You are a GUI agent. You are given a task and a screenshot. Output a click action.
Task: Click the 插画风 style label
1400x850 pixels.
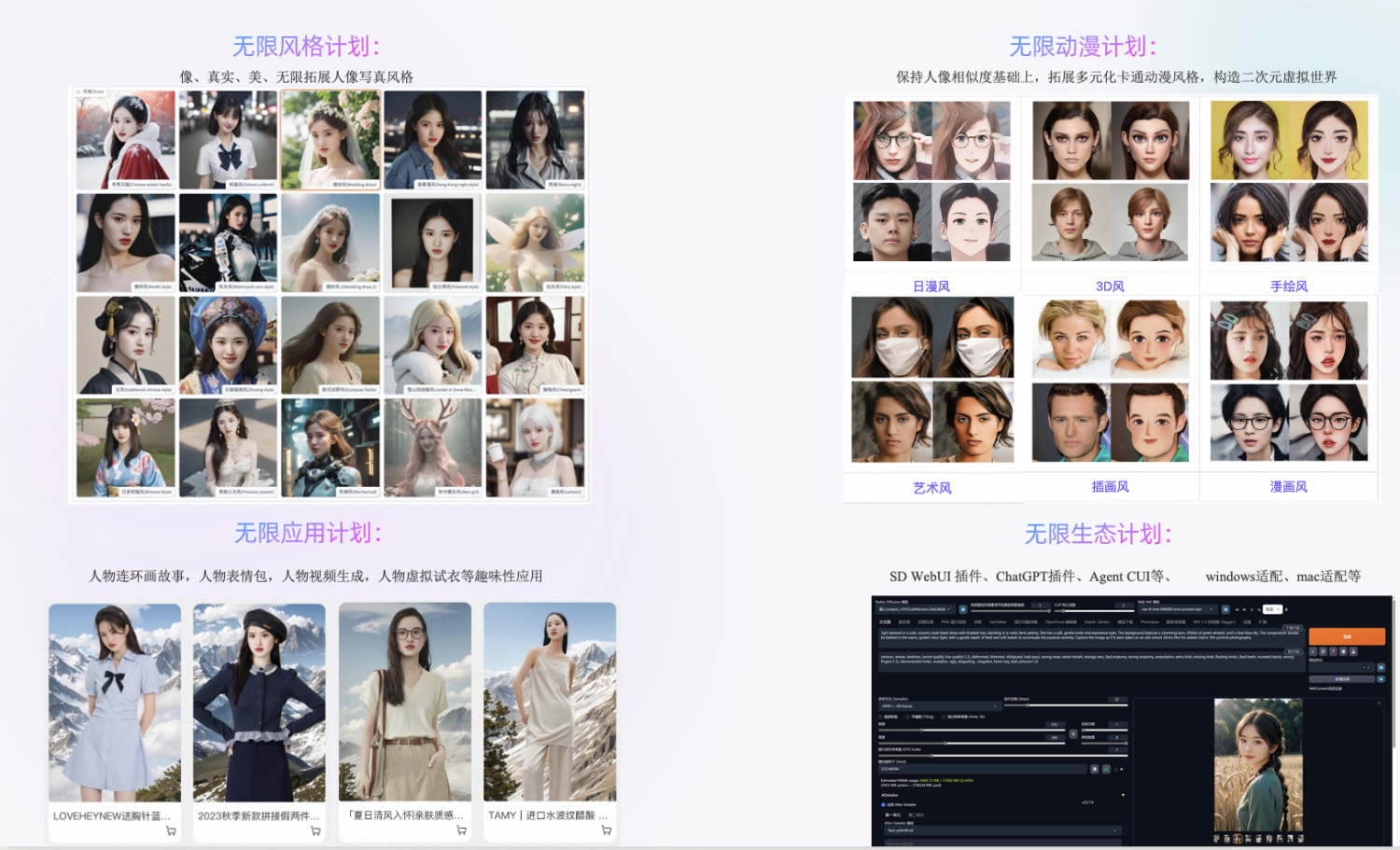click(x=1111, y=487)
